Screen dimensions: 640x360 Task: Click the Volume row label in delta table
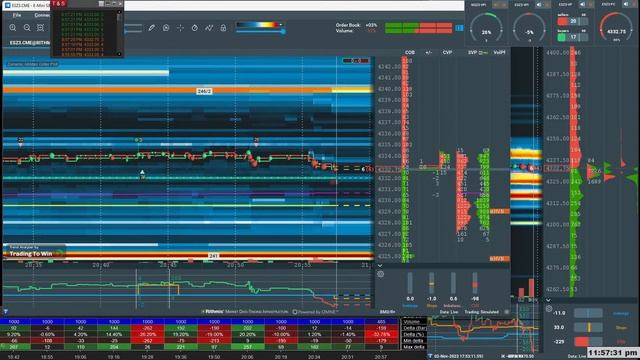pos(411,322)
